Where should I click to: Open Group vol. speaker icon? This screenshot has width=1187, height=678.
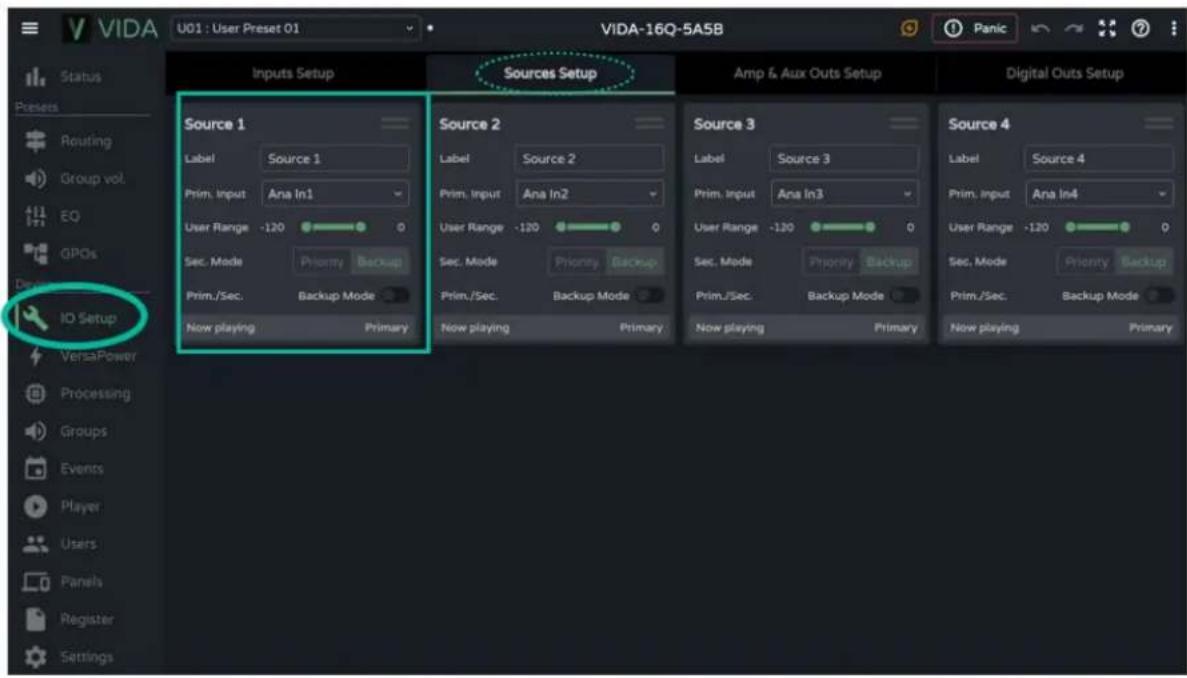[35, 179]
